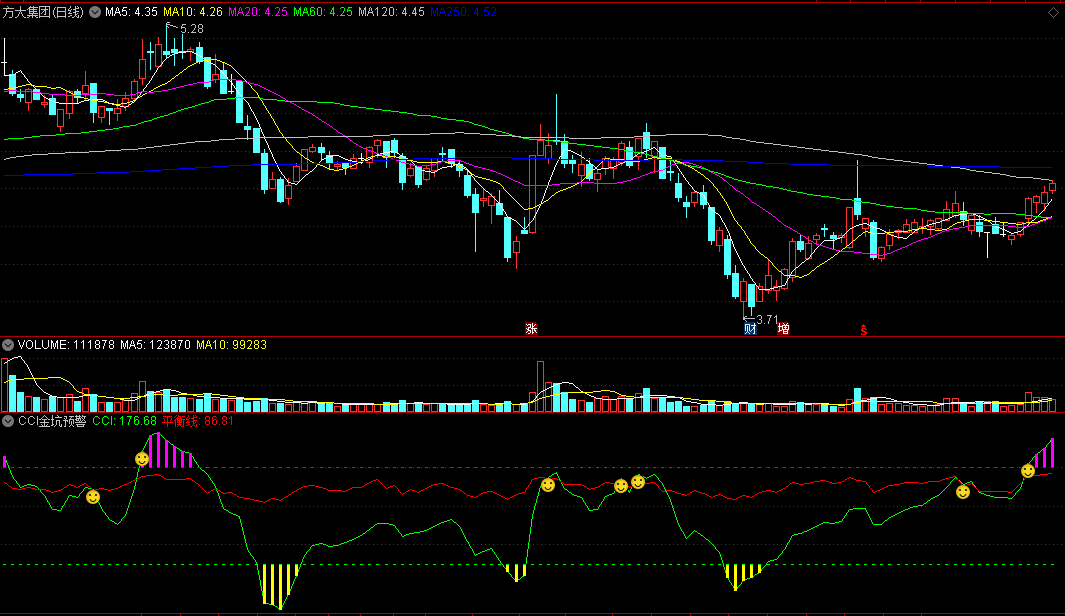Click the MA5: 4.35 moving average label

coord(131,12)
